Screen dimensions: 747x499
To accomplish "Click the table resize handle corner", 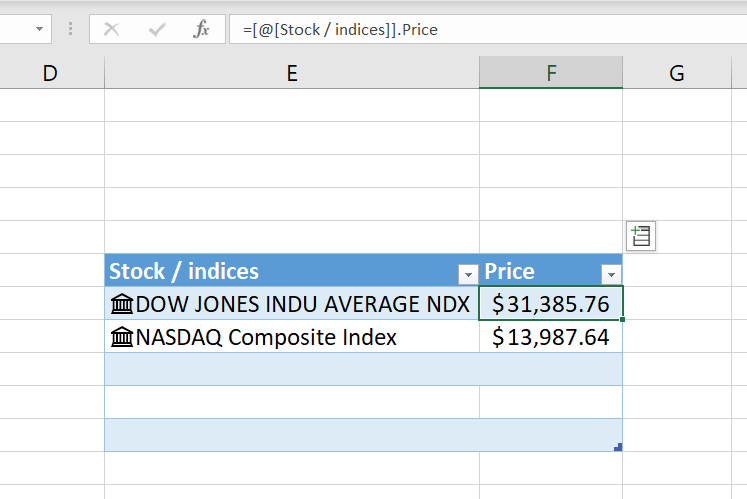I will point(618,447).
